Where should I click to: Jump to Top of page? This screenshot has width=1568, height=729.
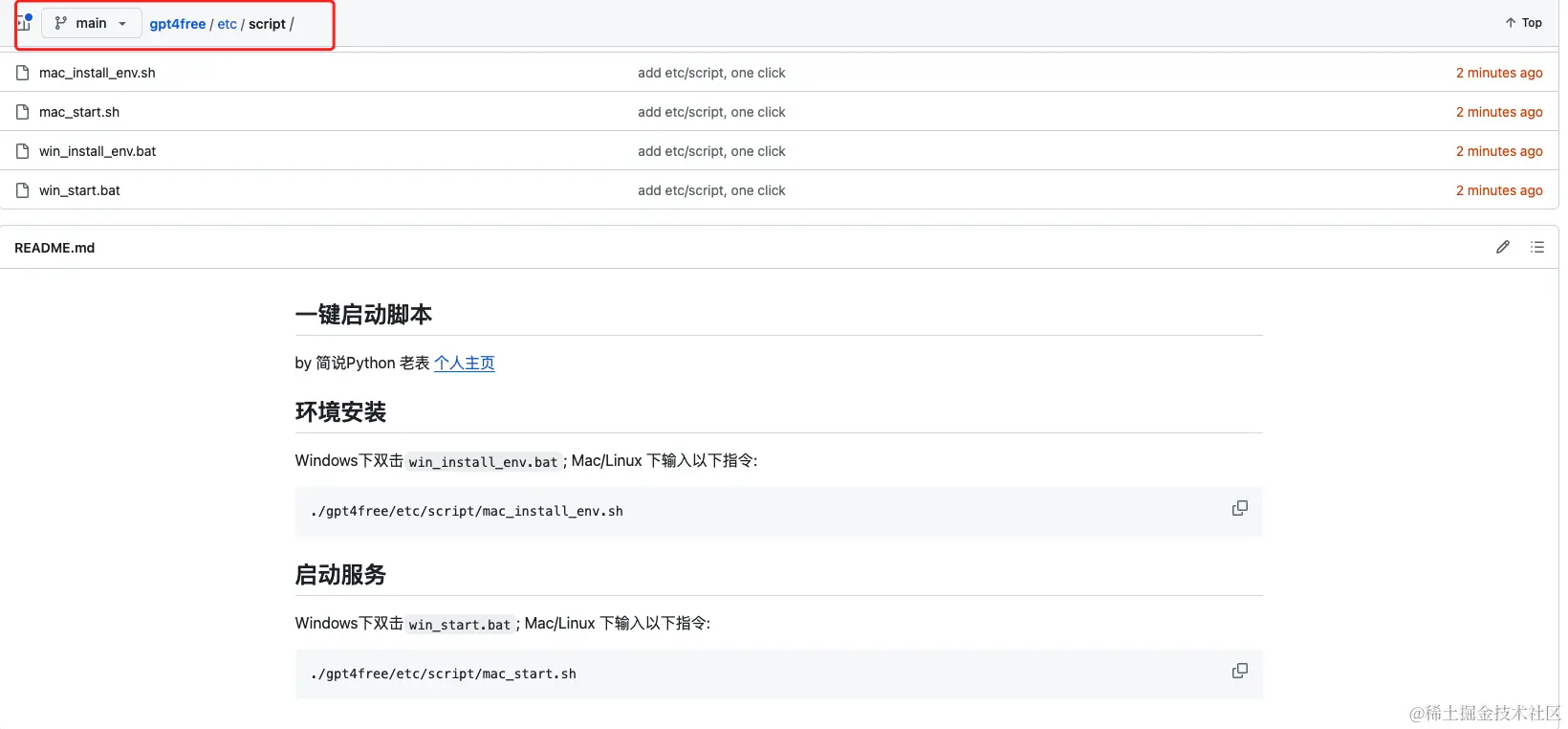(1523, 23)
